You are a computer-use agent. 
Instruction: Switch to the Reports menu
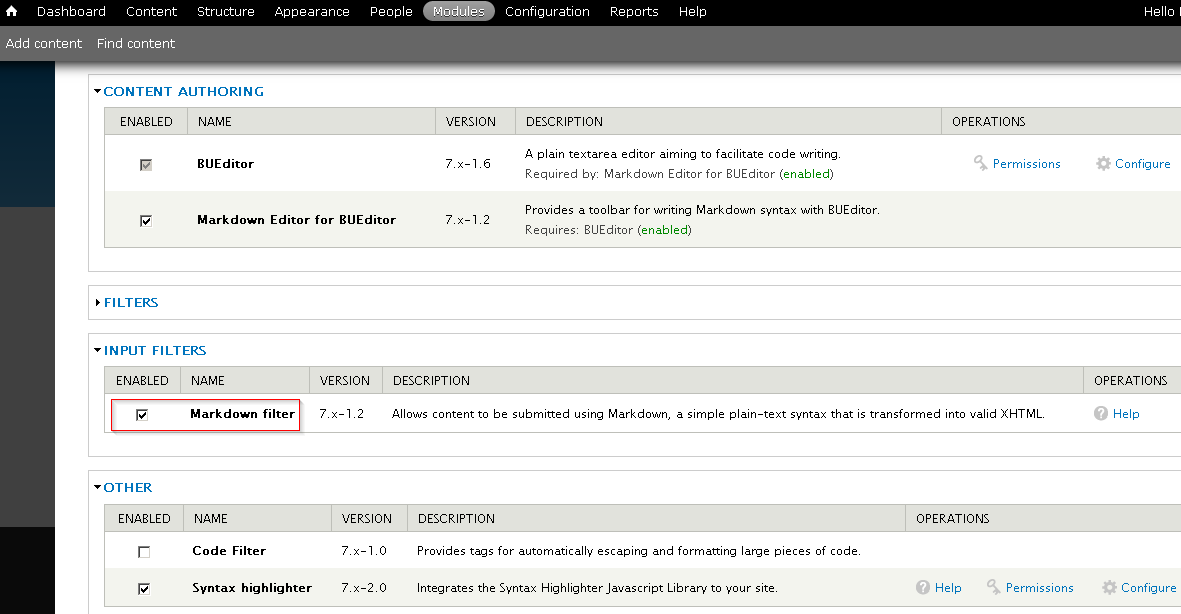[x=633, y=11]
